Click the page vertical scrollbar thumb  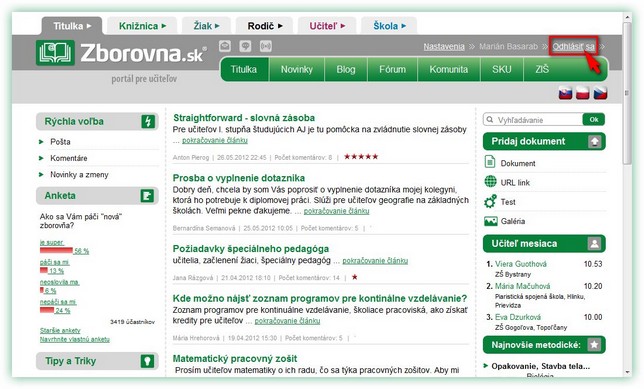click(x=627, y=93)
